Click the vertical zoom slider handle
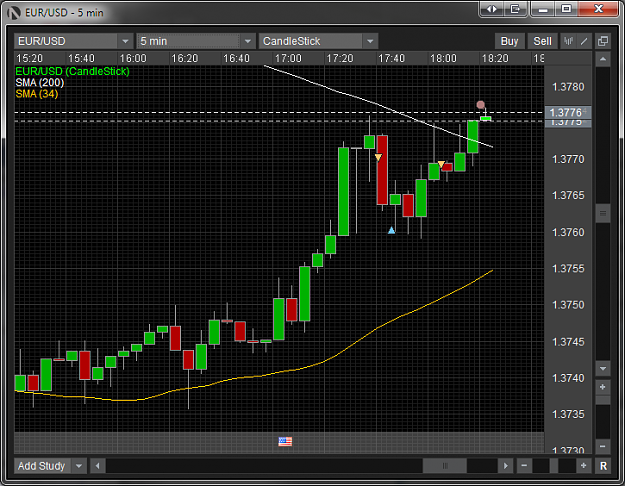The width and height of the screenshot is (625, 486). click(x=603, y=400)
